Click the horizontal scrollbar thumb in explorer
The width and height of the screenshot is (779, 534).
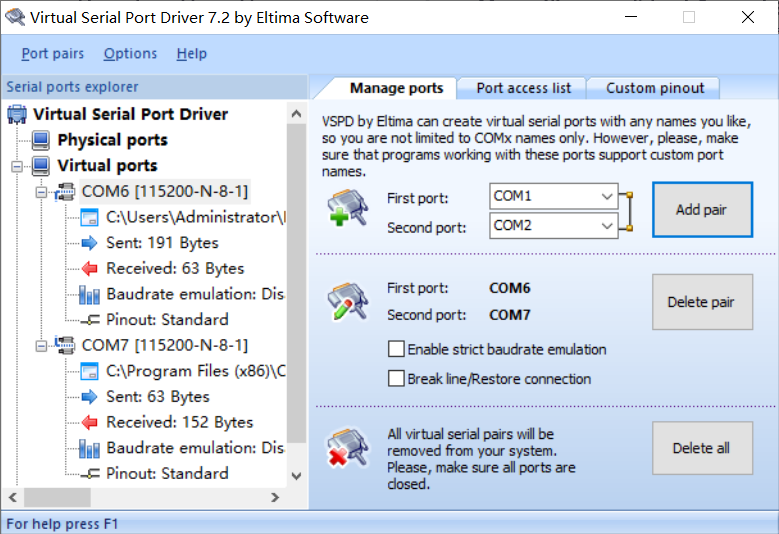pyautogui.click(x=57, y=497)
